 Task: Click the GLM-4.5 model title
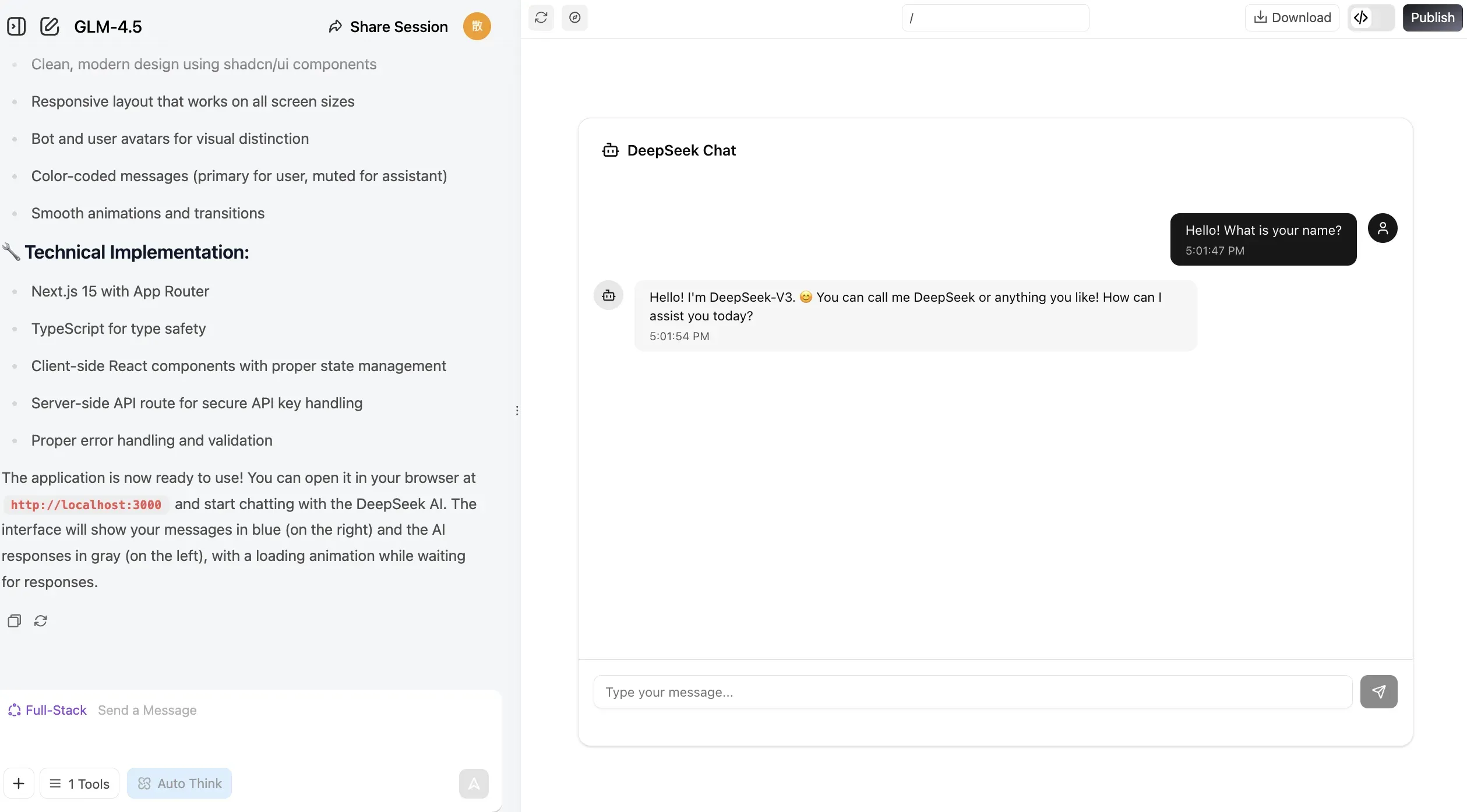[108, 27]
